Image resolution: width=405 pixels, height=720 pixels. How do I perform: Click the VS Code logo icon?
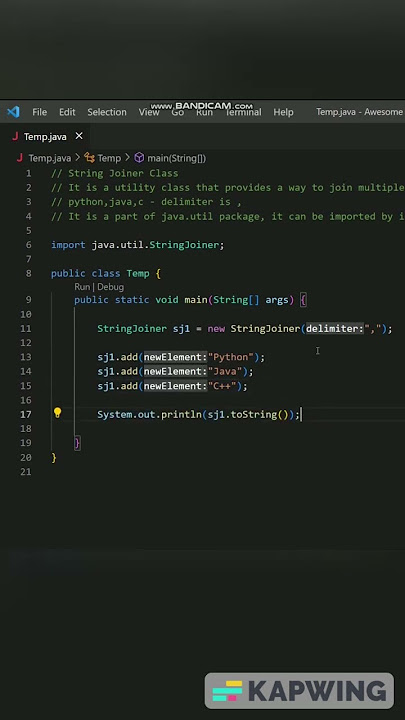(x=13, y=112)
